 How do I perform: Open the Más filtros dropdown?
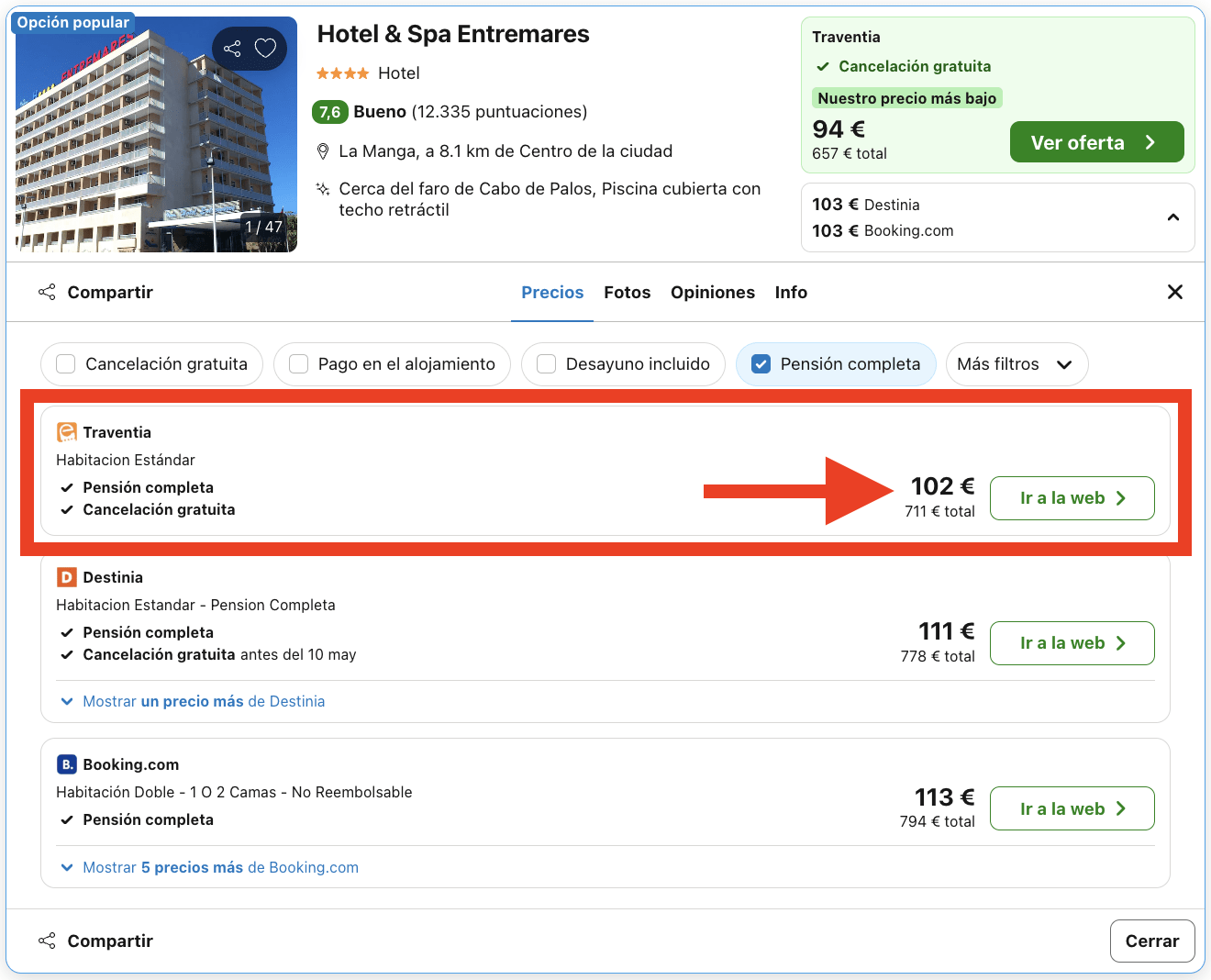point(1016,364)
